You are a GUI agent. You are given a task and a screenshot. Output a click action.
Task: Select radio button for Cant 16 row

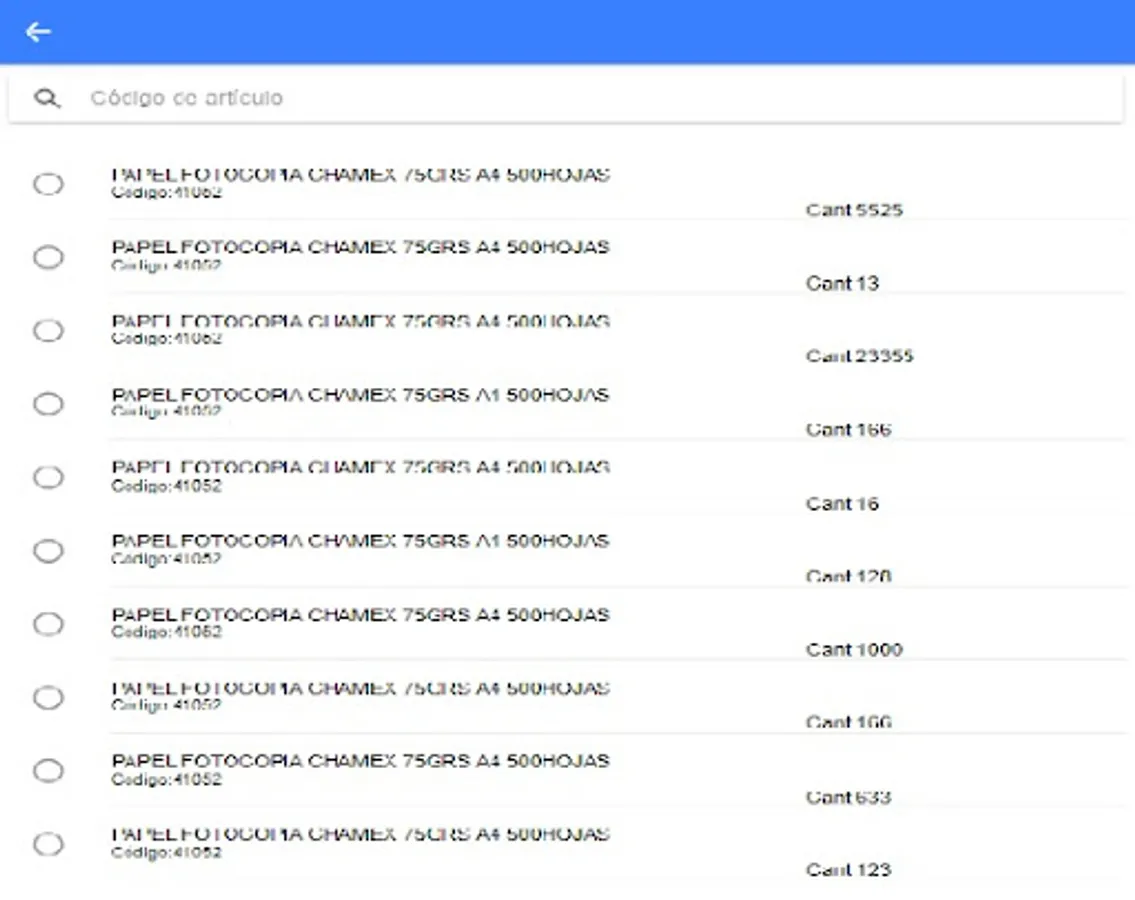48,477
